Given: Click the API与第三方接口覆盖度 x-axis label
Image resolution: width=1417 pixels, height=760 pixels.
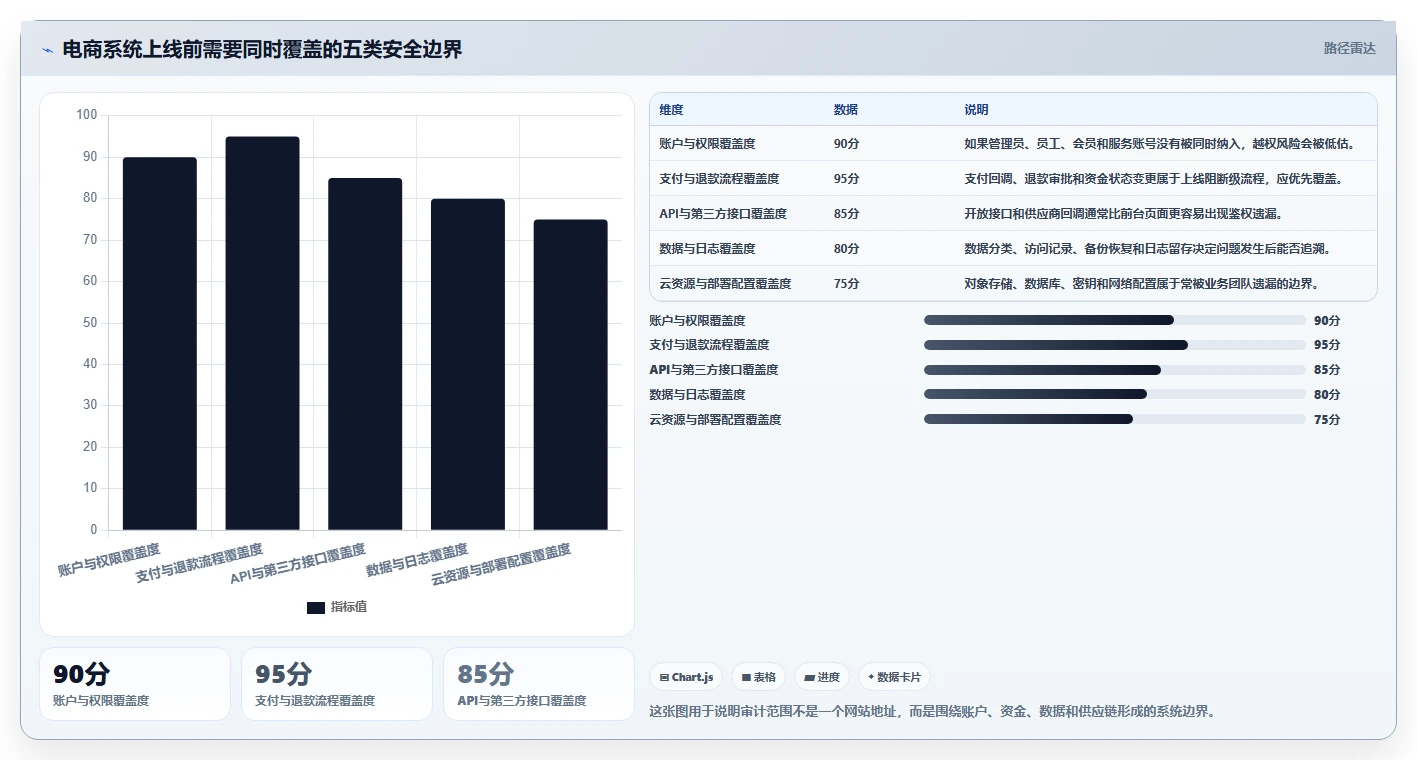Looking at the screenshot, I should pyautogui.click(x=298, y=565).
